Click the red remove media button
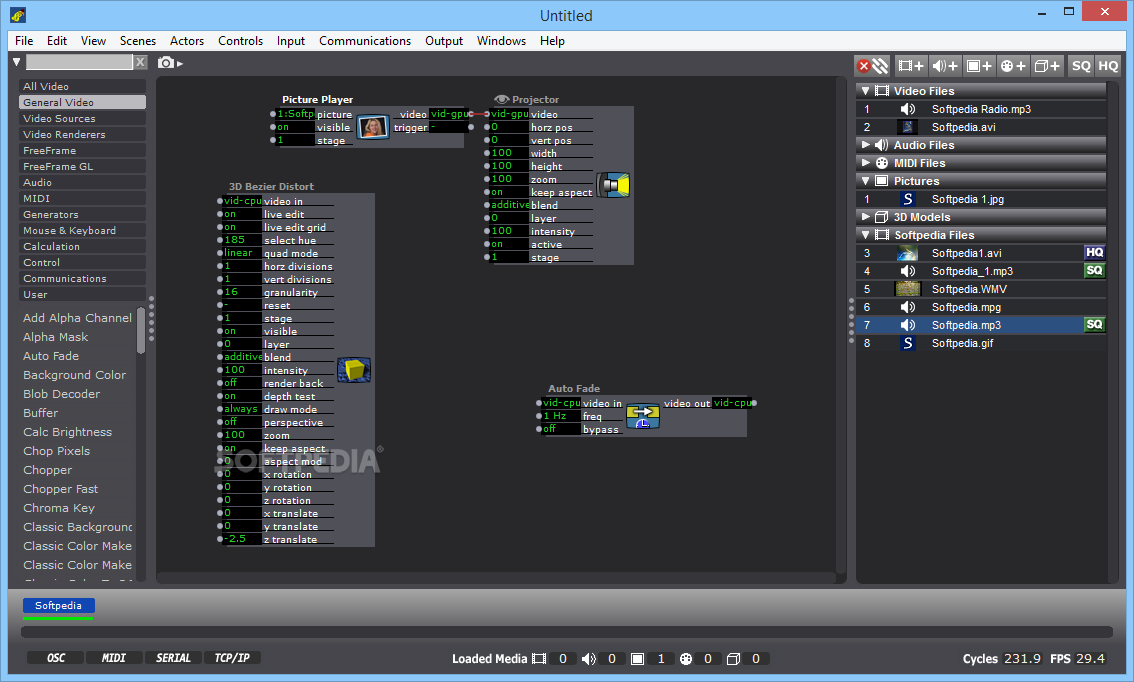This screenshot has height=682, width=1134. [x=864, y=66]
